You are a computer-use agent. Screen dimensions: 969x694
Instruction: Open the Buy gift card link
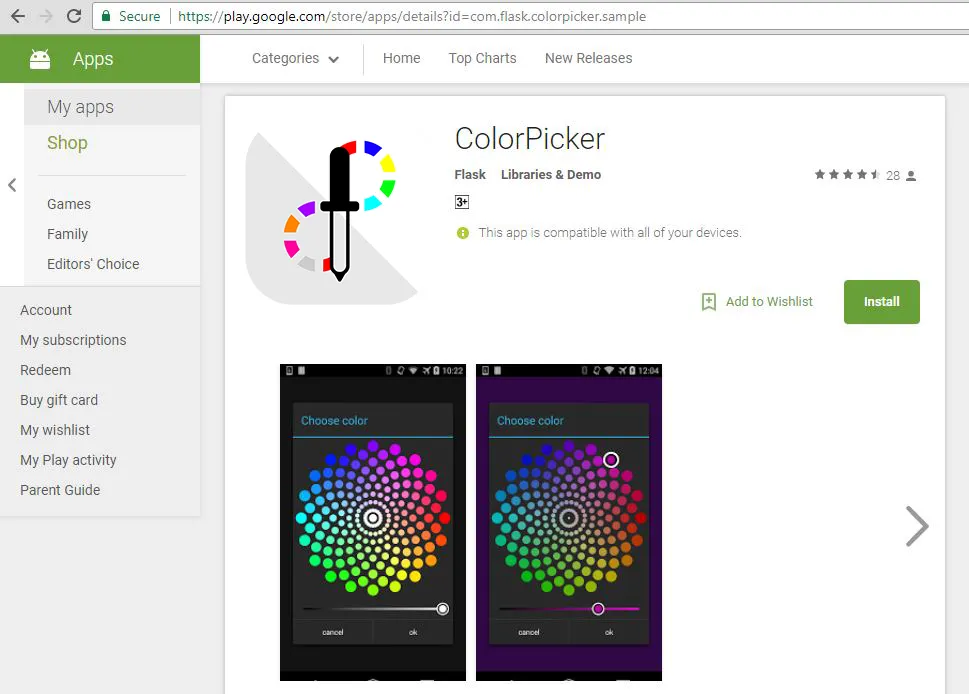coord(59,400)
